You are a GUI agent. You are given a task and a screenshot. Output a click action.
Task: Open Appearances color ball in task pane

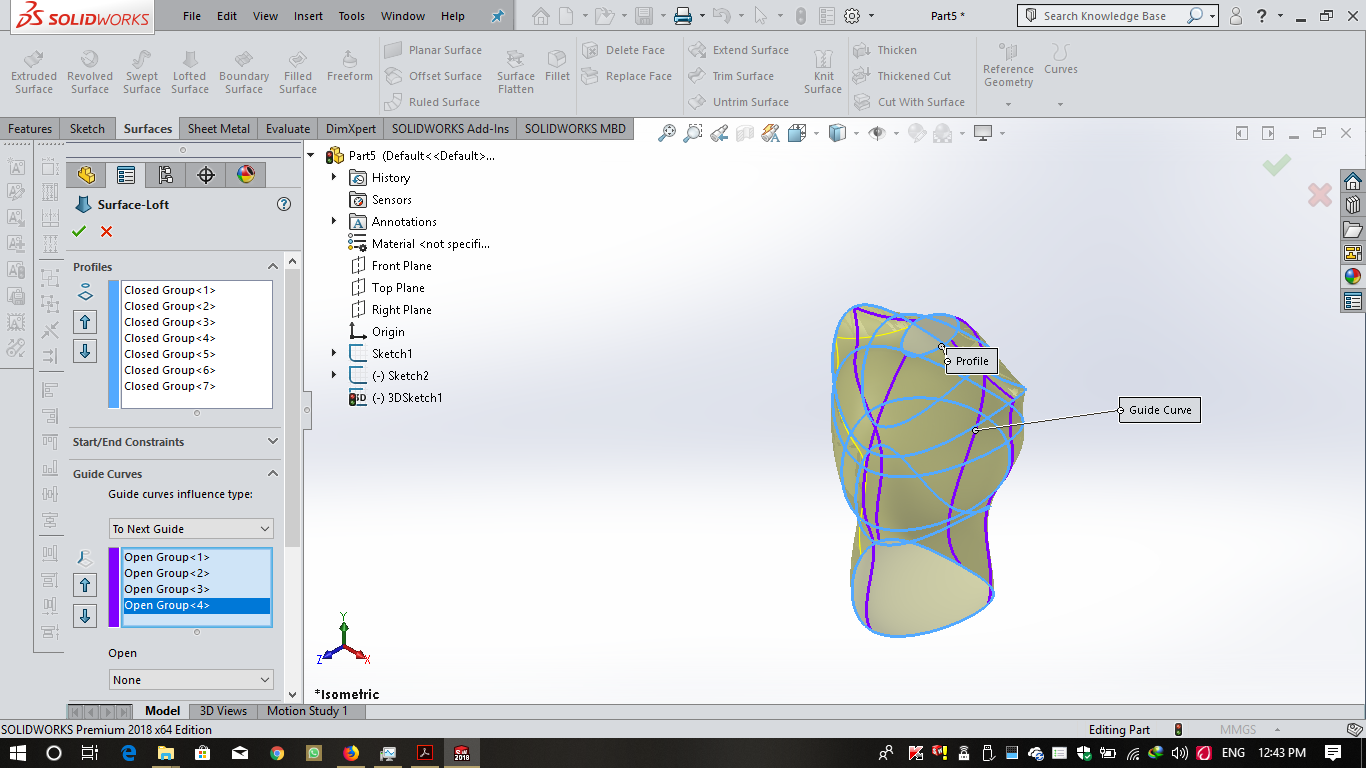point(1353,277)
